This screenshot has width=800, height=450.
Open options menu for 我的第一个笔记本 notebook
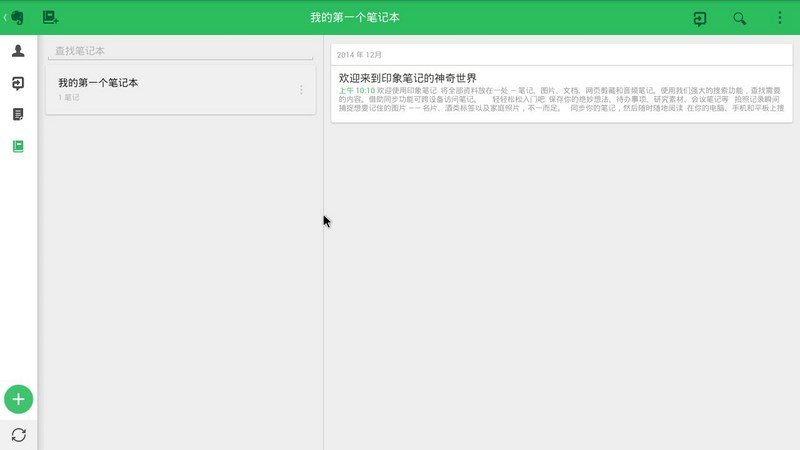click(301, 90)
